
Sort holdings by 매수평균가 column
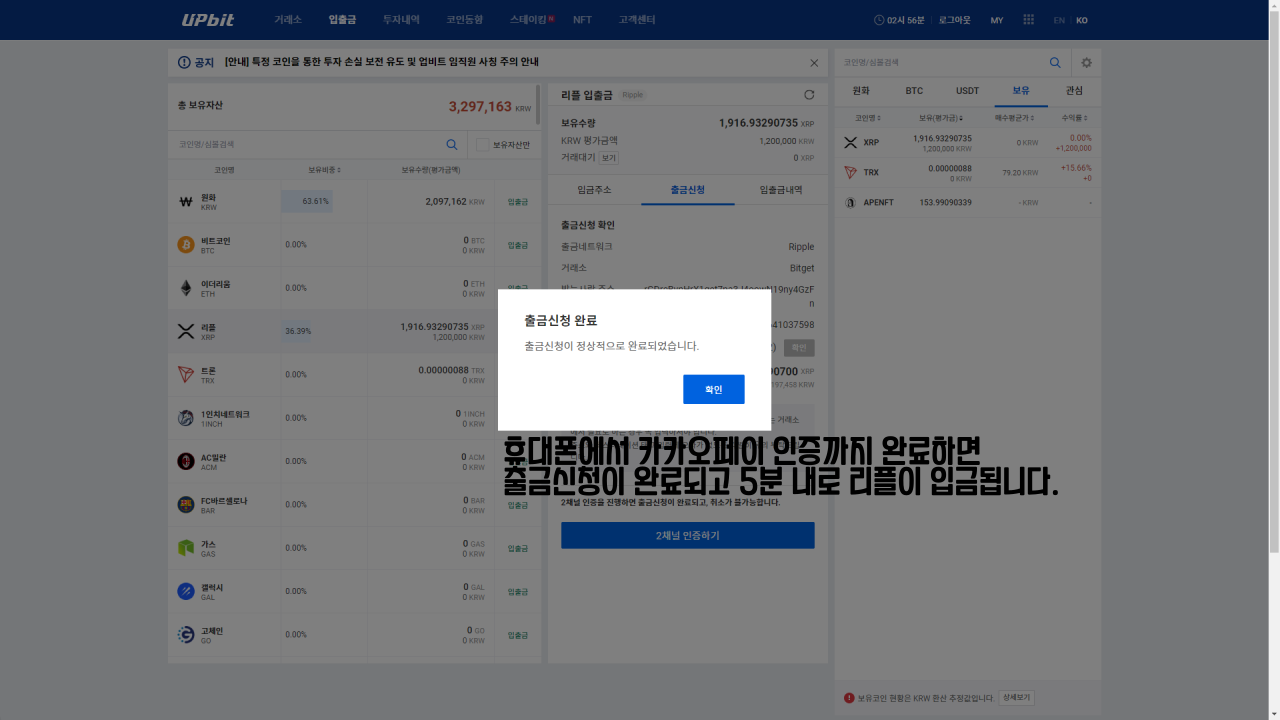click(x=1016, y=118)
